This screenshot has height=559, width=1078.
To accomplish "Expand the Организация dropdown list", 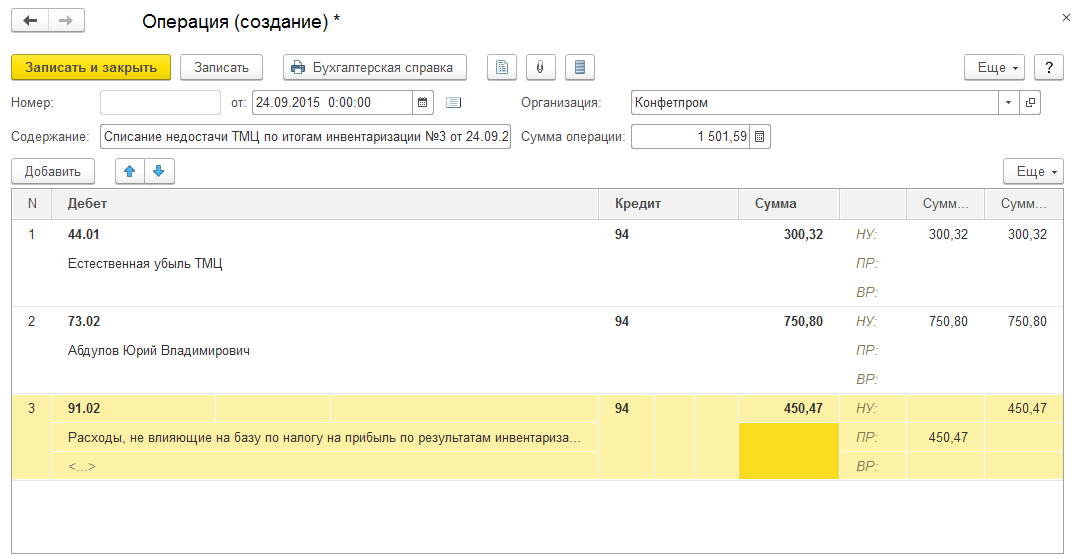I will pos(1008,102).
